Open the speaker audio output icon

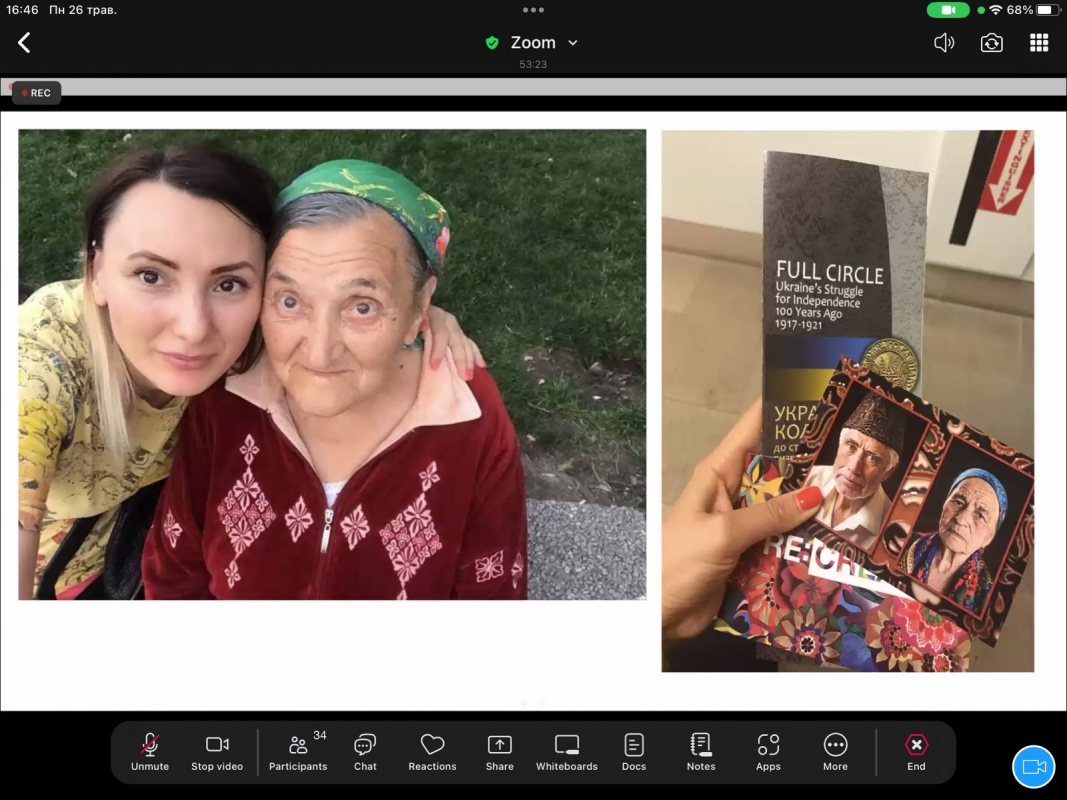tap(944, 43)
